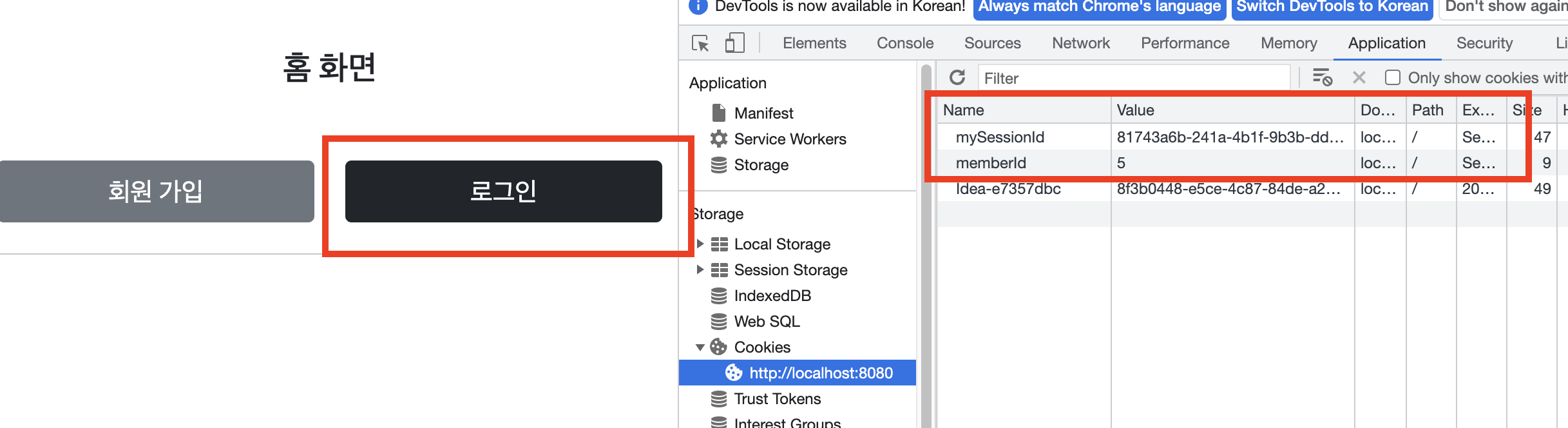1568x428 pixels.
Task: Open the Performance tab
Action: coord(1185,43)
